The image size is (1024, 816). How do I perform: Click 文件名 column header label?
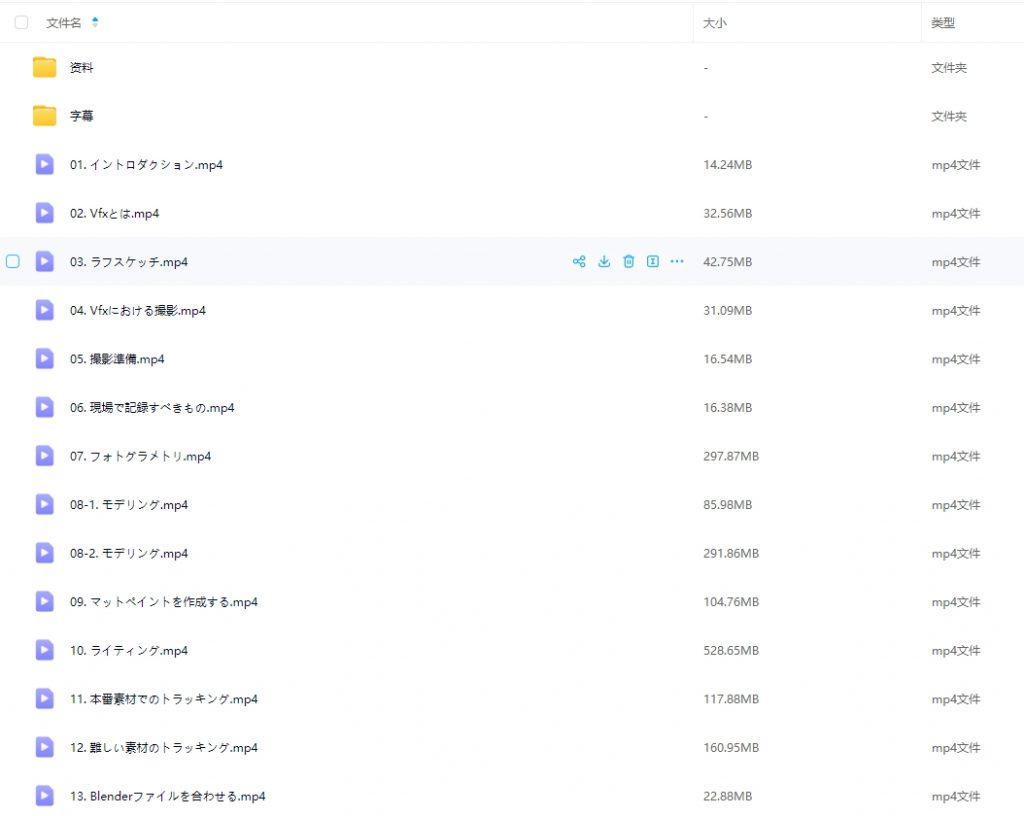click(x=63, y=23)
